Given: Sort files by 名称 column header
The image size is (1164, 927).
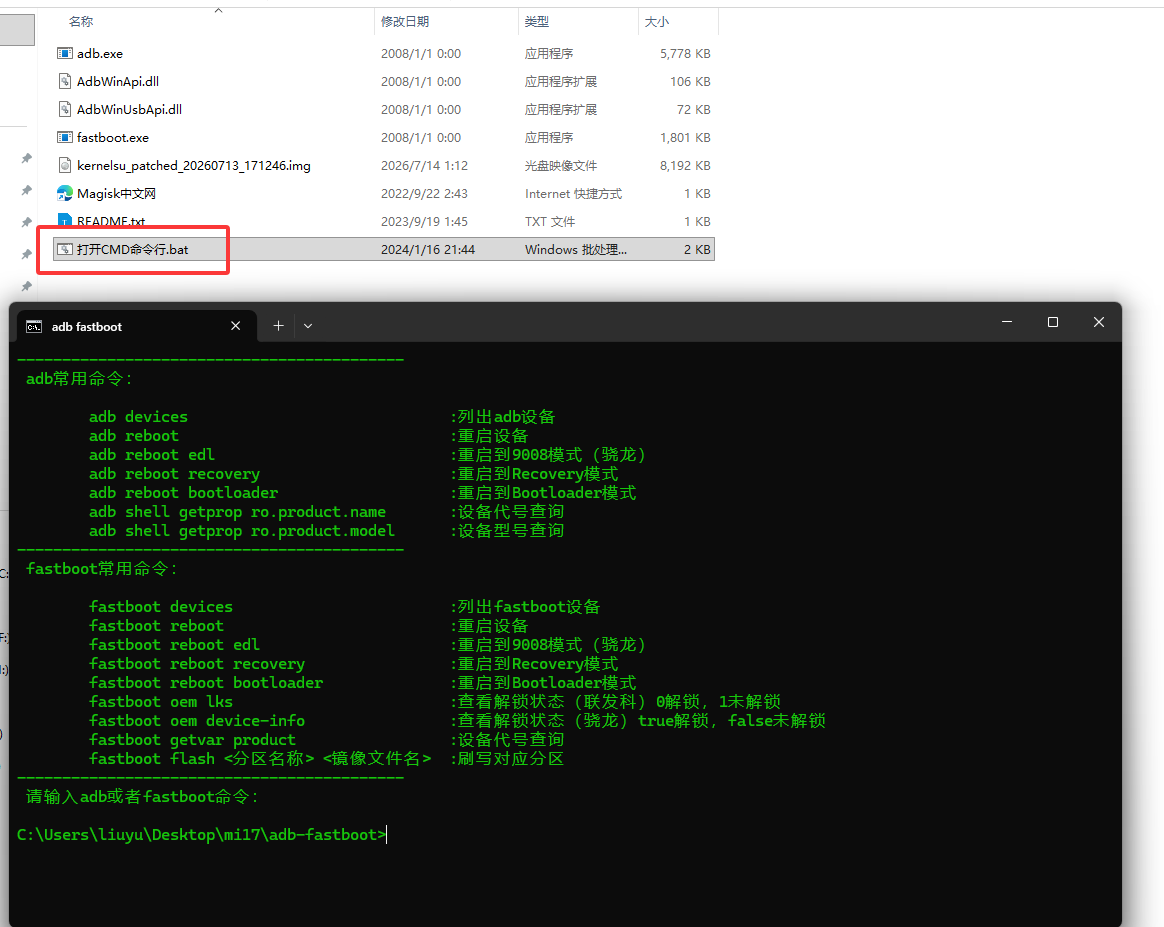Looking at the screenshot, I should coord(81,22).
